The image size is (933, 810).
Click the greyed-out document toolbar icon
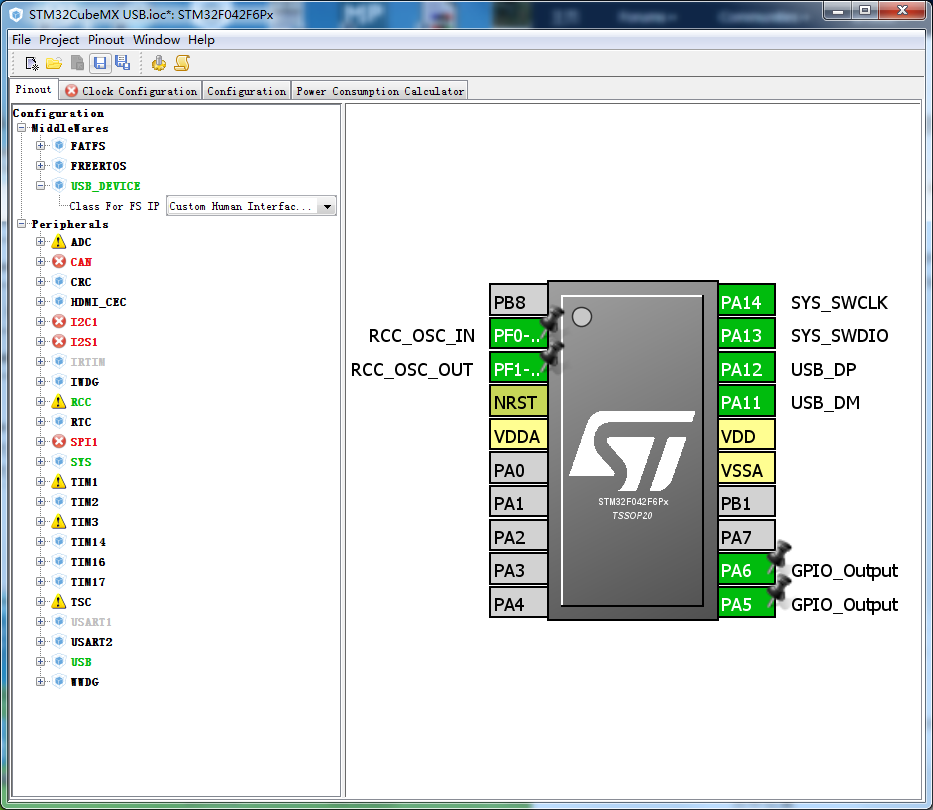77,63
